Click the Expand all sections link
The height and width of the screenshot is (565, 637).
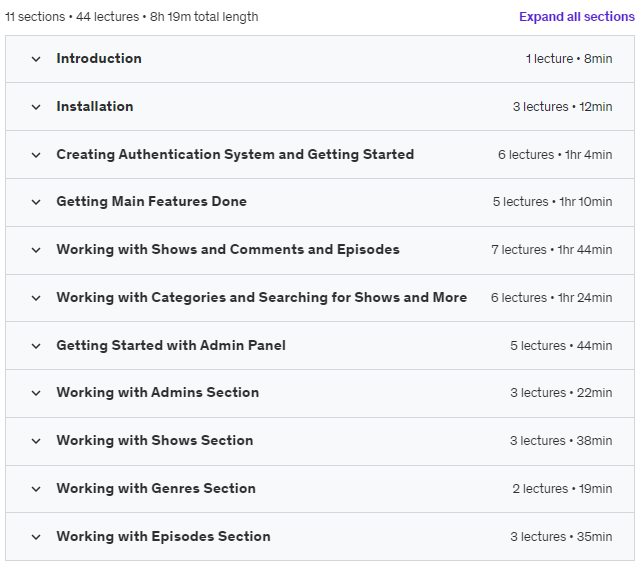pyautogui.click(x=576, y=17)
